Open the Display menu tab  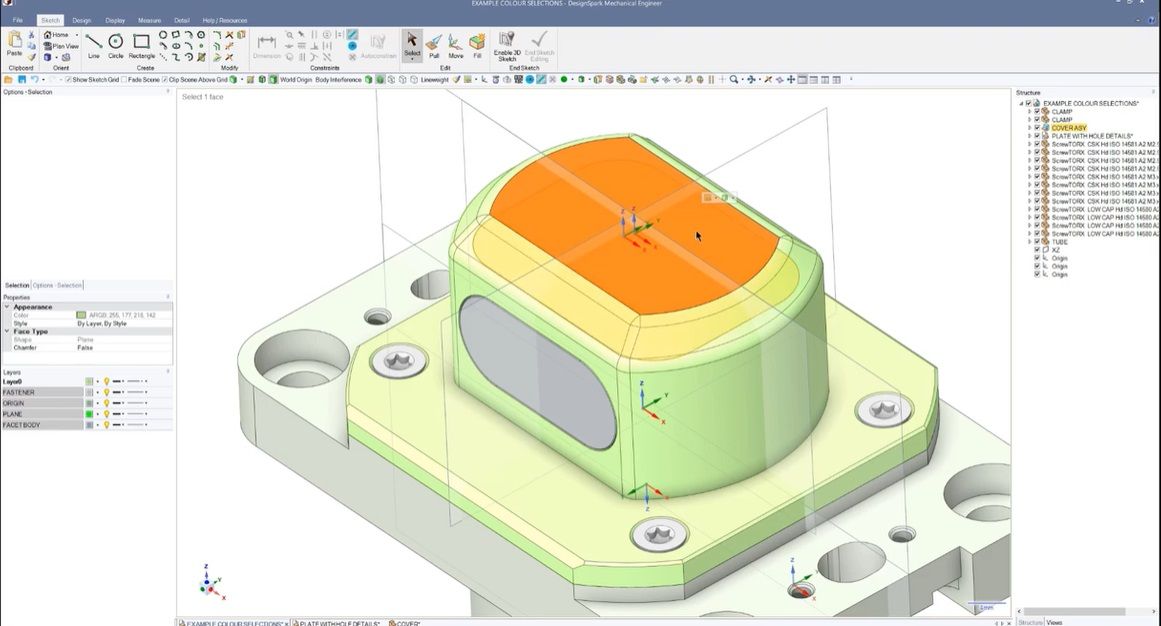click(x=115, y=19)
